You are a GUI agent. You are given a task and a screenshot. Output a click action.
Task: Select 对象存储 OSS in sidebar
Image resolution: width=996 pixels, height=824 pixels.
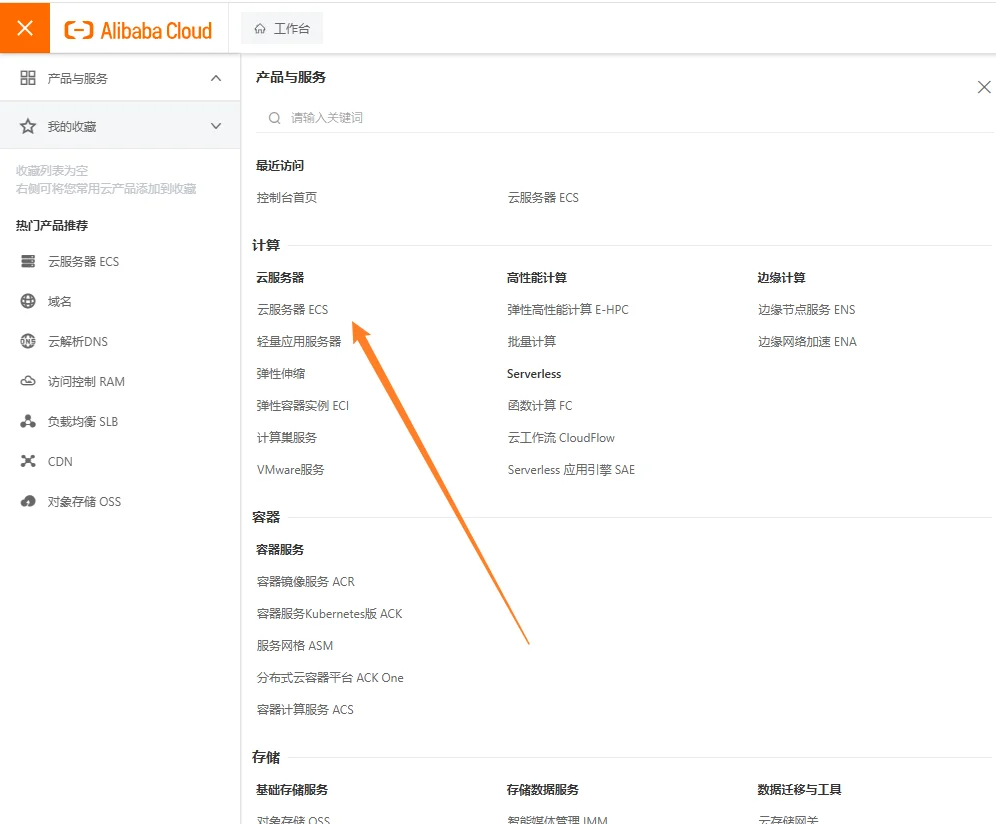point(84,501)
